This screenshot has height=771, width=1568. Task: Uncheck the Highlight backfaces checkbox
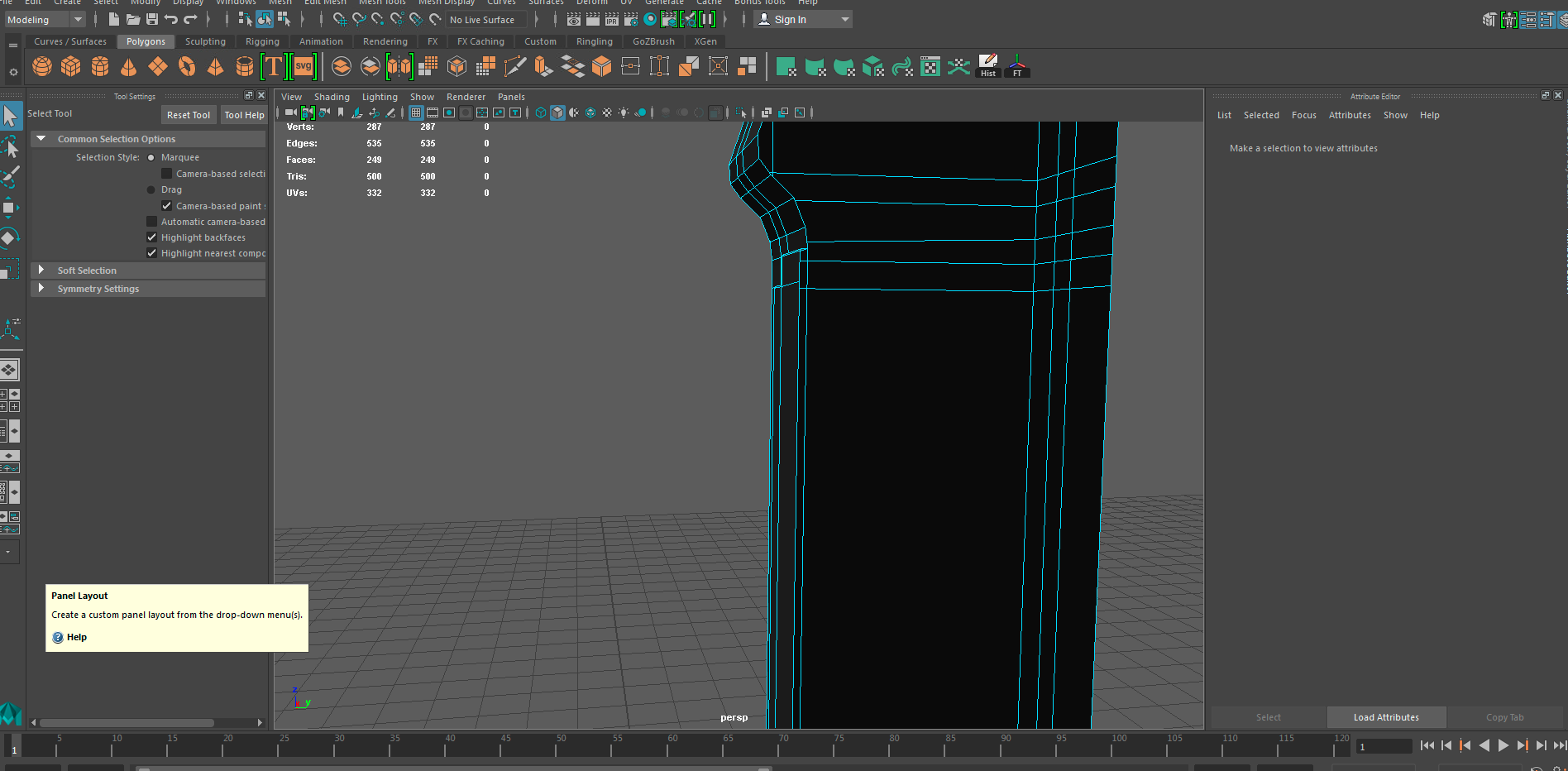pos(151,237)
